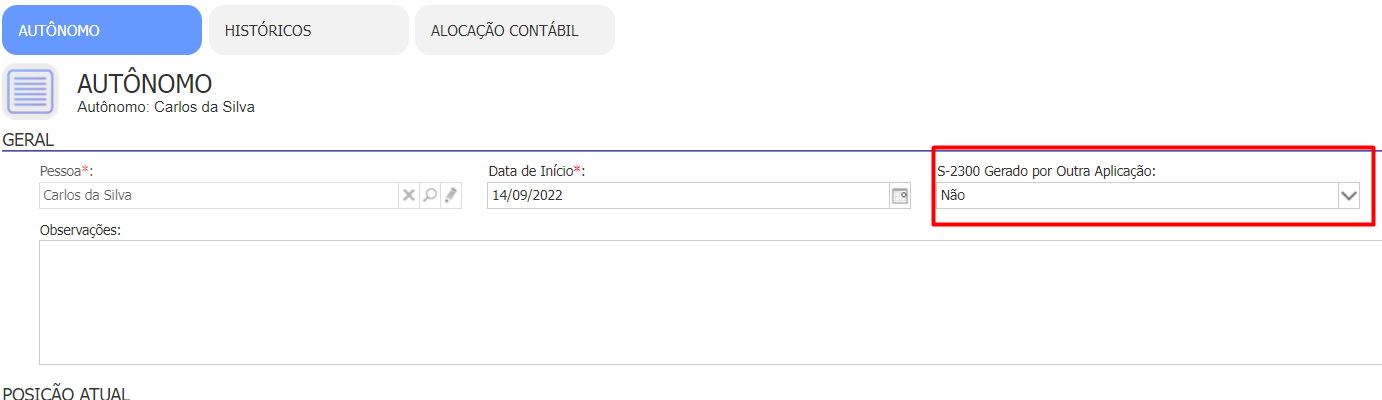Click the Observações label

80,230
